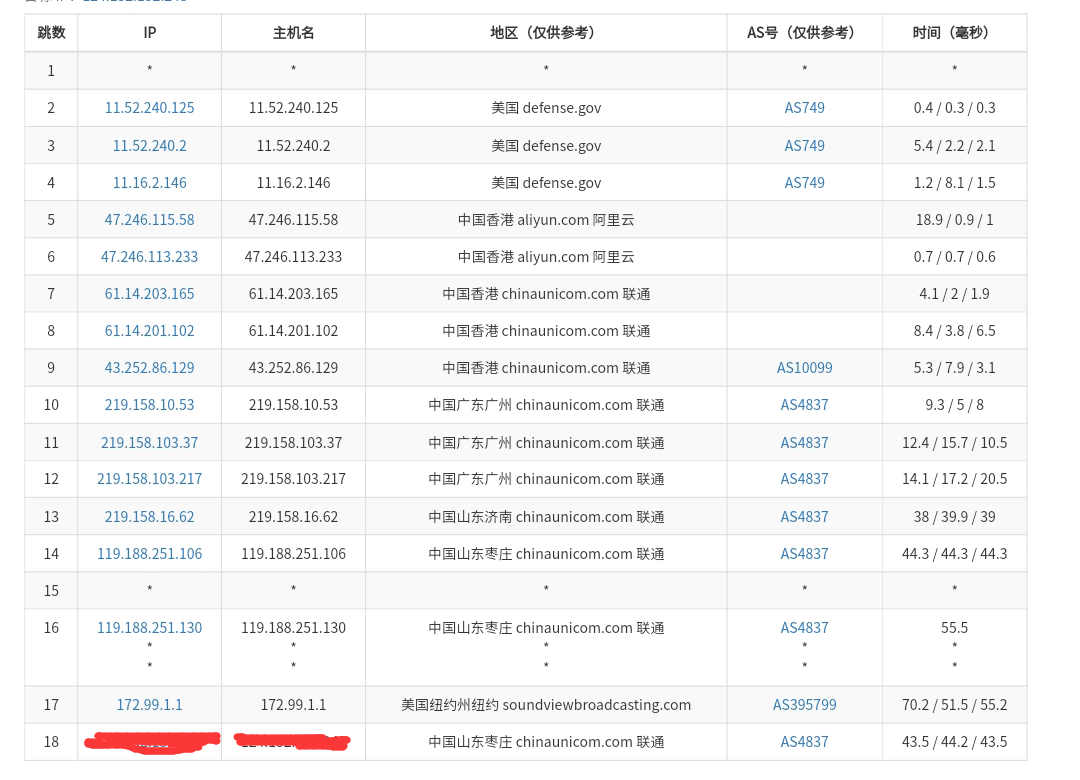
Task: Click AS749 link in hop 3 row
Action: pos(804,146)
